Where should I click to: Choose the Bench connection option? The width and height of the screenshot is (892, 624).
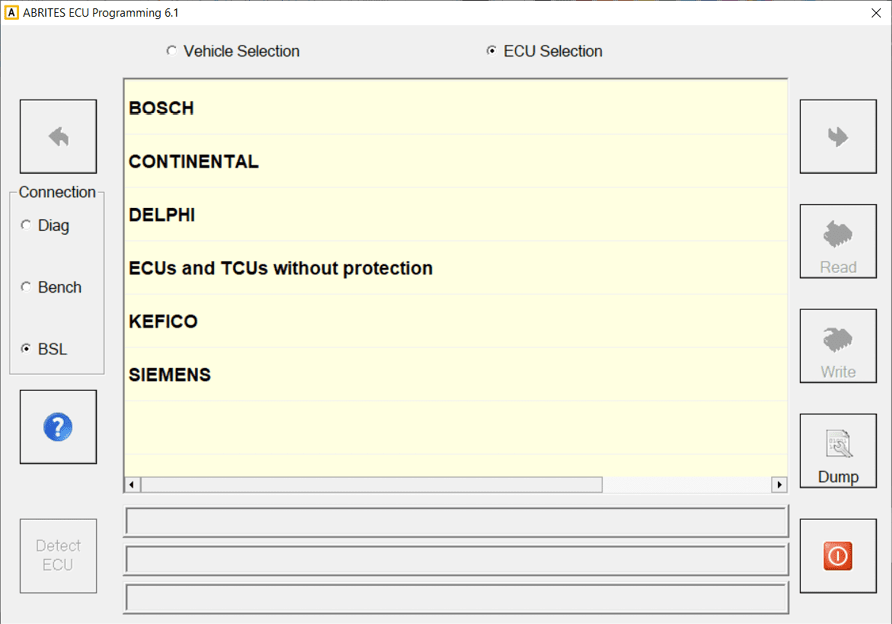[26, 288]
